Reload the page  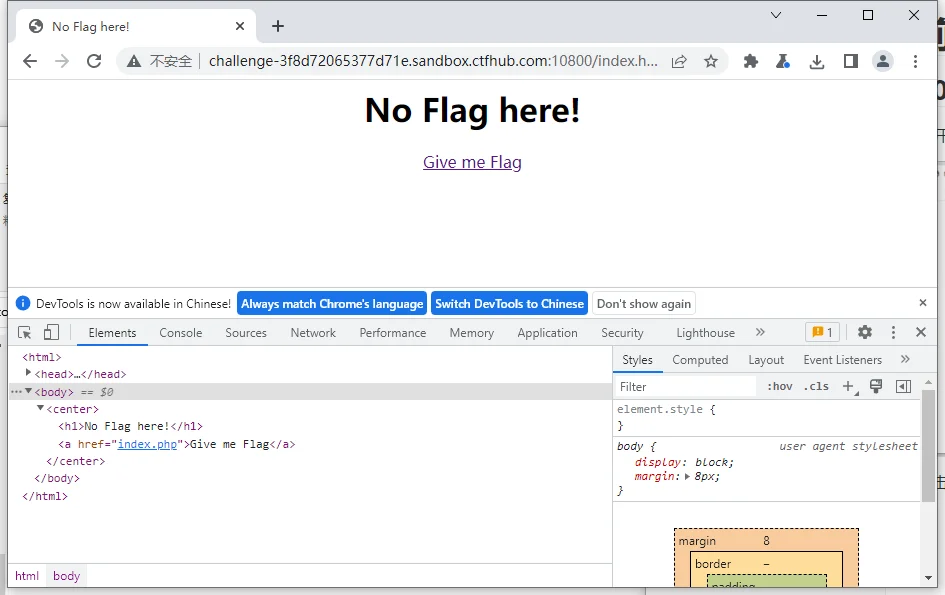94,61
